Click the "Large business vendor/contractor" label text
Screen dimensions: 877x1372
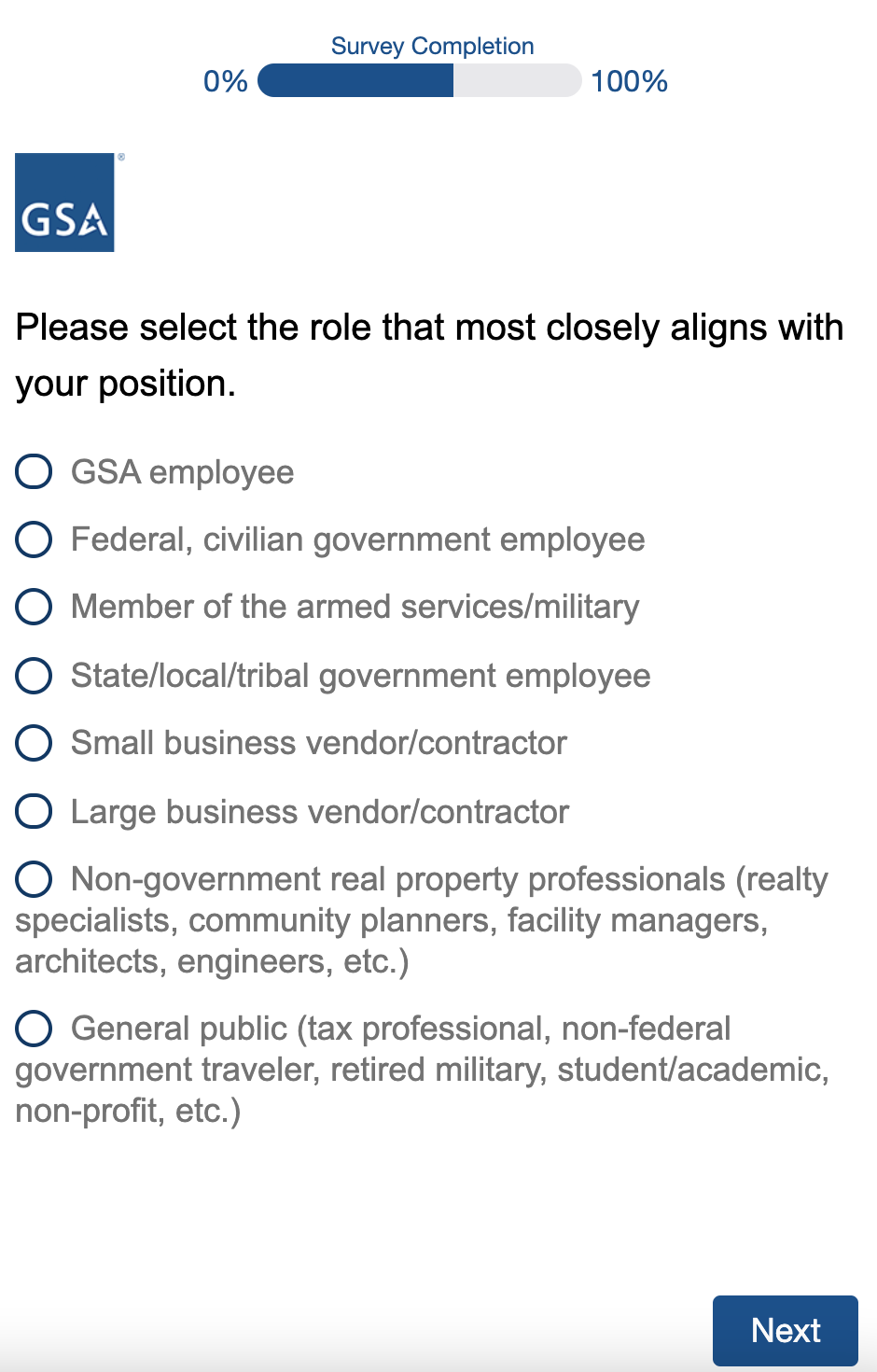point(319,812)
